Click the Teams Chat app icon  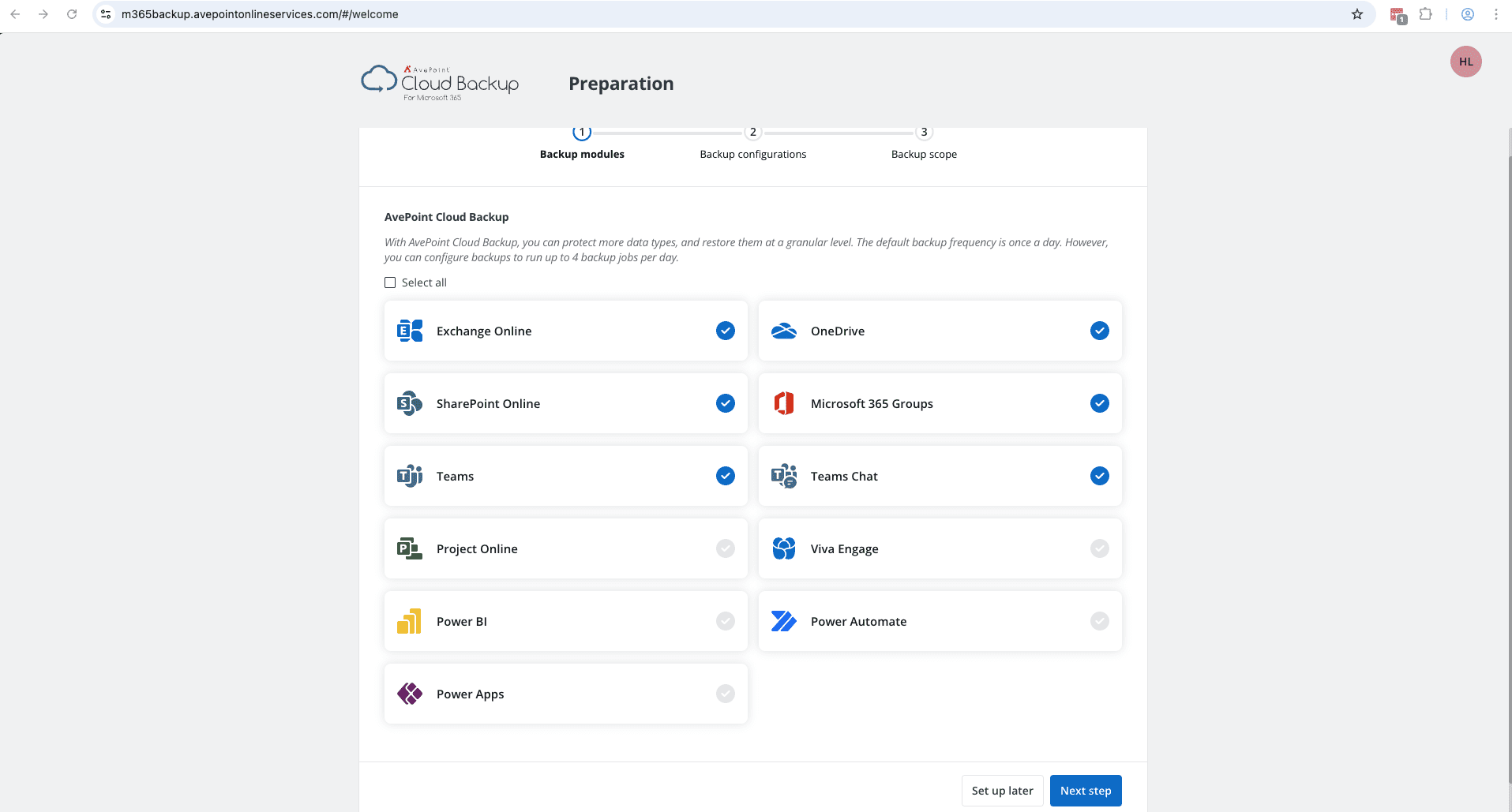[x=784, y=476]
